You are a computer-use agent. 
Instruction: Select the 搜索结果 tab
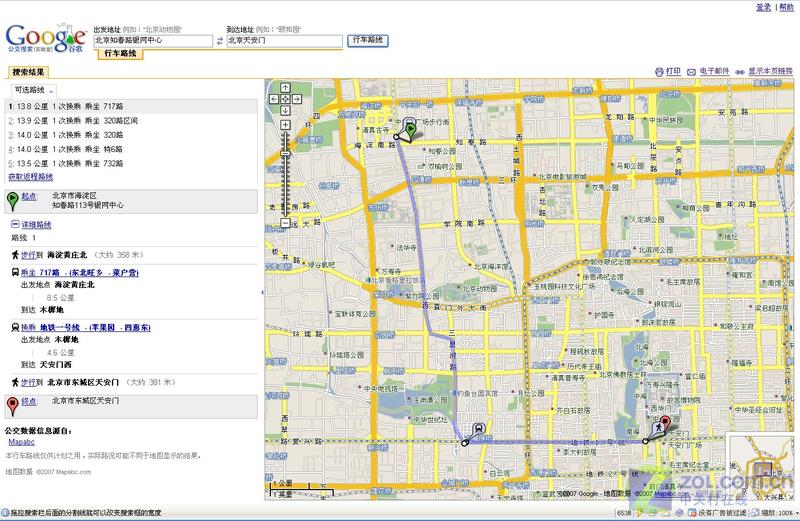click(x=29, y=72)
